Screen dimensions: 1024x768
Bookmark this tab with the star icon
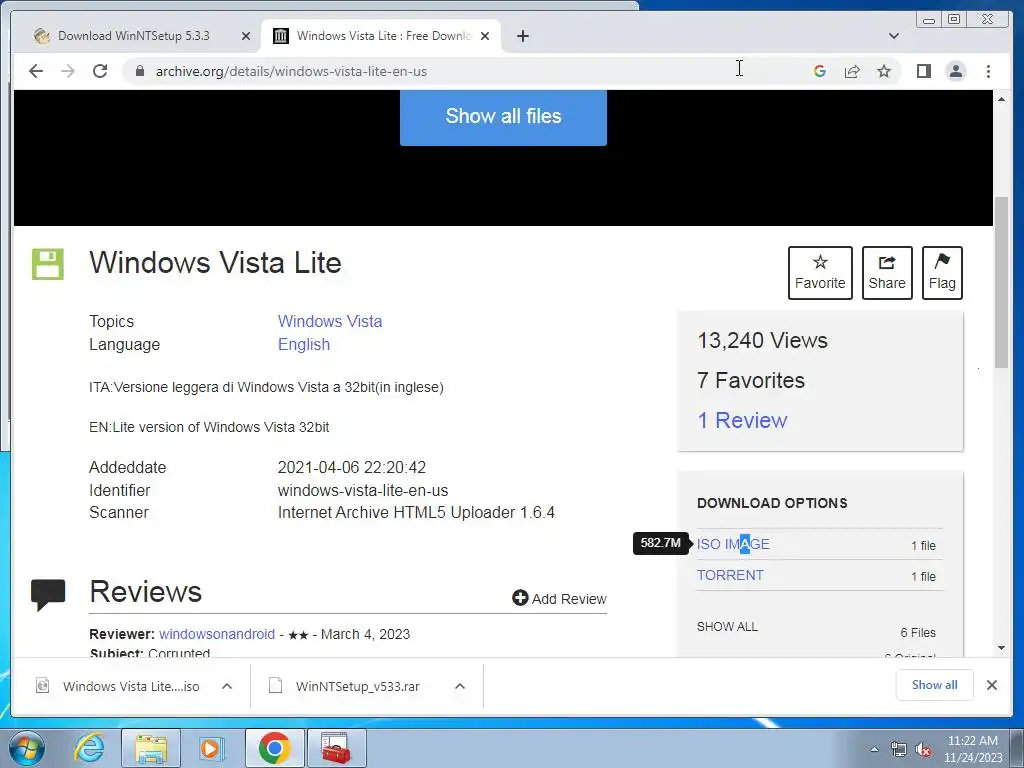pyautogui.click(x=884, y=71)
